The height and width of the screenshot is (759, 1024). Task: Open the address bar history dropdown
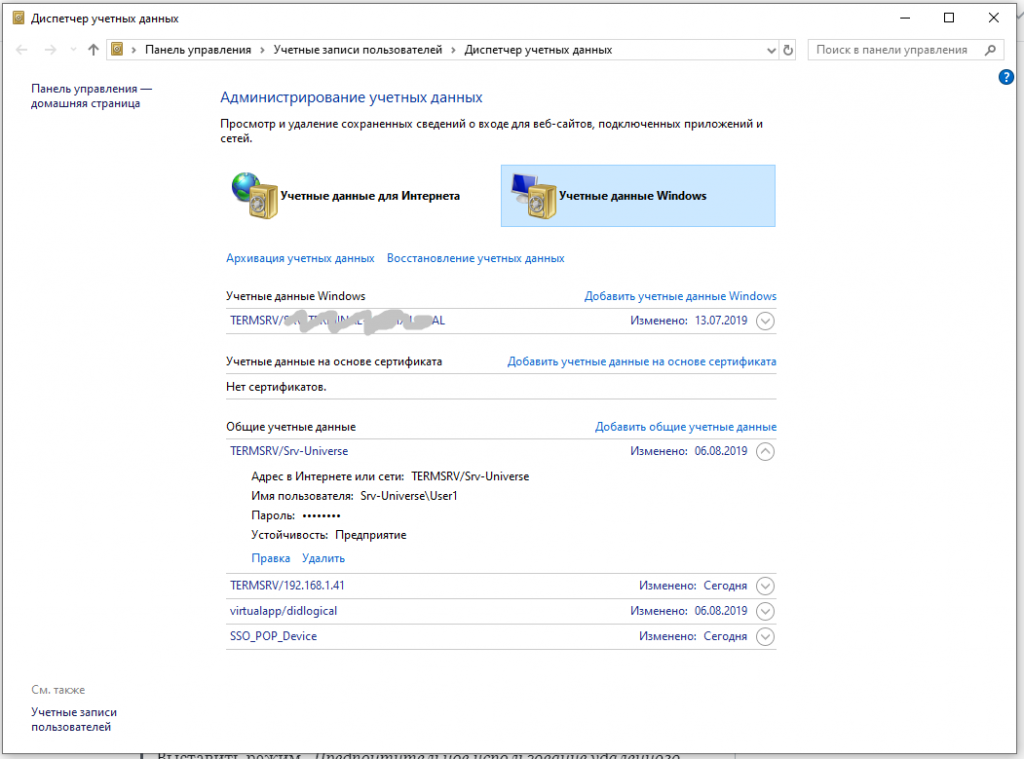click(x=770, y=49)
